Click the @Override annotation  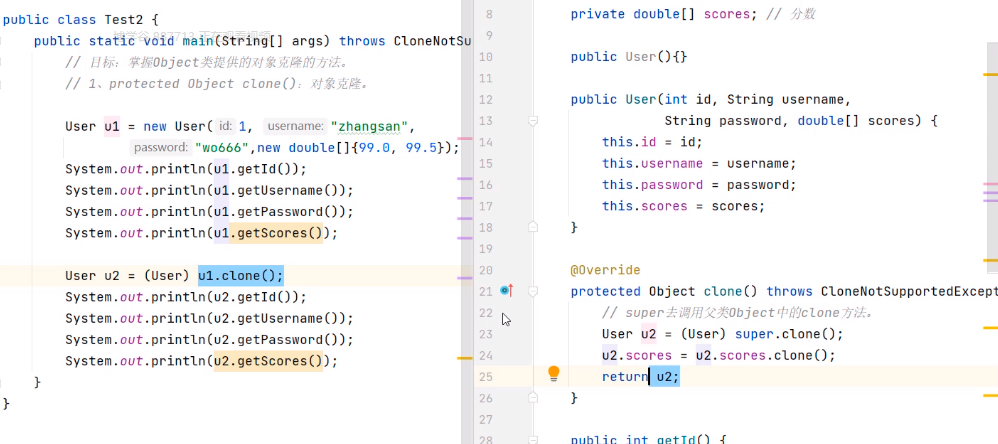click(x=605, y=270)
